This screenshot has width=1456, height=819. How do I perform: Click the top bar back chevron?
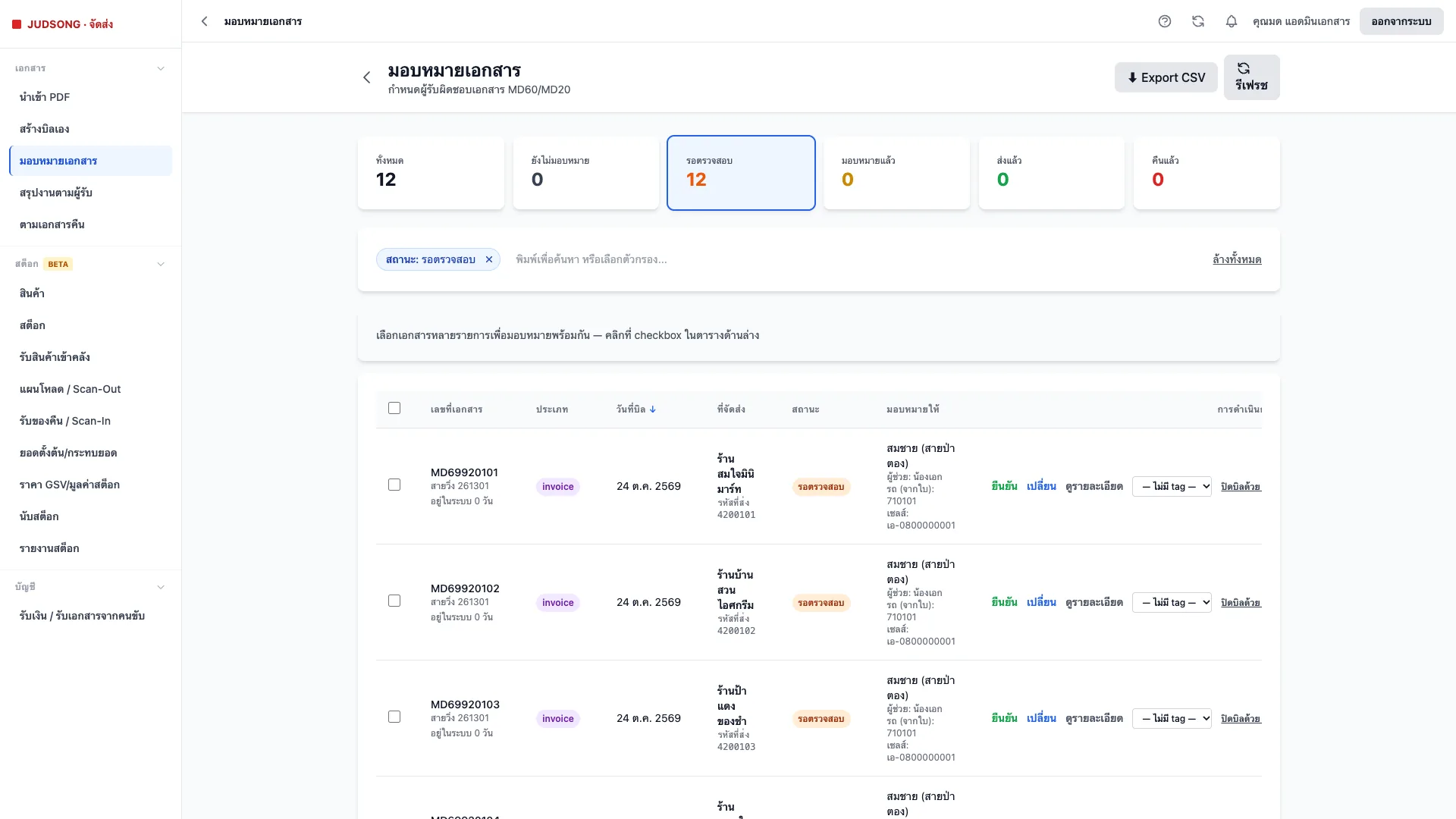tap(204, 21)
